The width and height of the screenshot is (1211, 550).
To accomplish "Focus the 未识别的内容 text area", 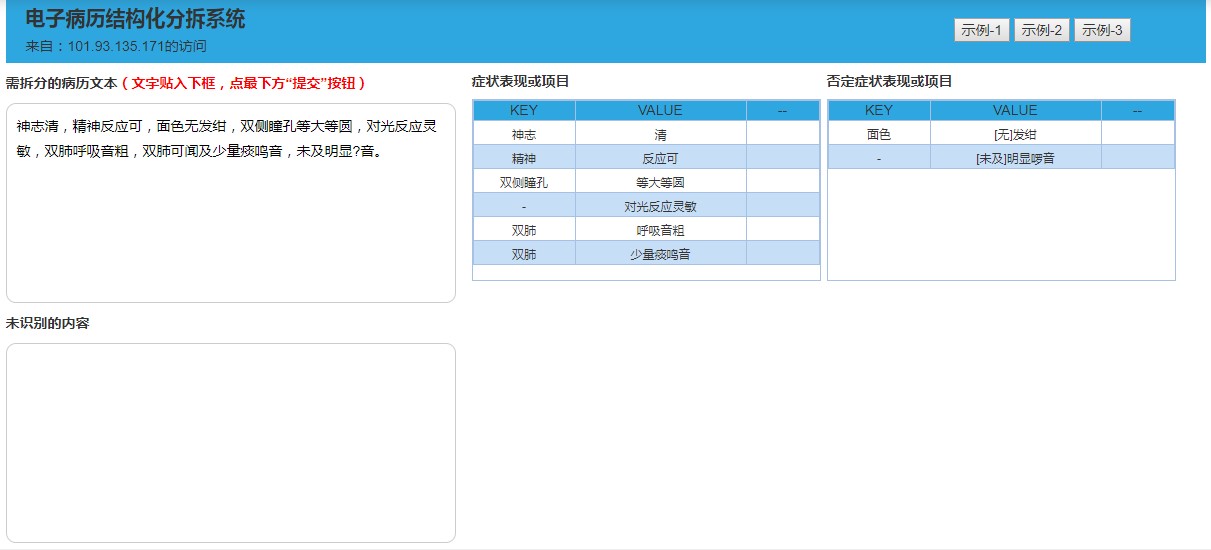I will pyautogui.click(x=230, y=442).
